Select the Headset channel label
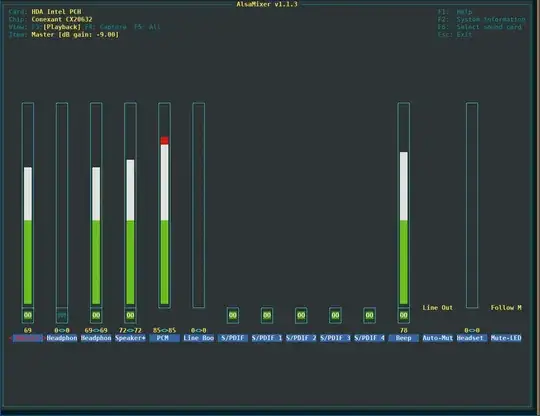540x416 pixels. [x=472, y=338]
